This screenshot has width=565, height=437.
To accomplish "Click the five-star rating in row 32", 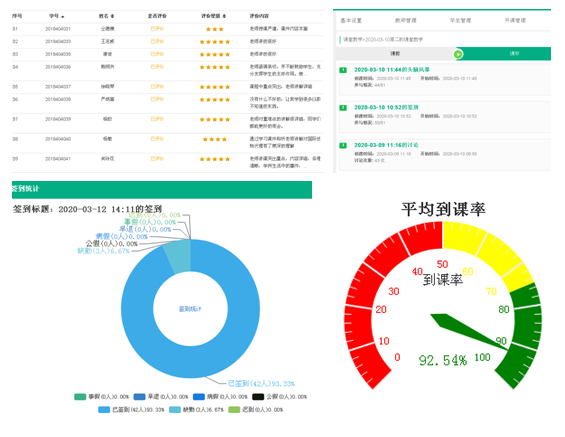I will tap(215, 42).
